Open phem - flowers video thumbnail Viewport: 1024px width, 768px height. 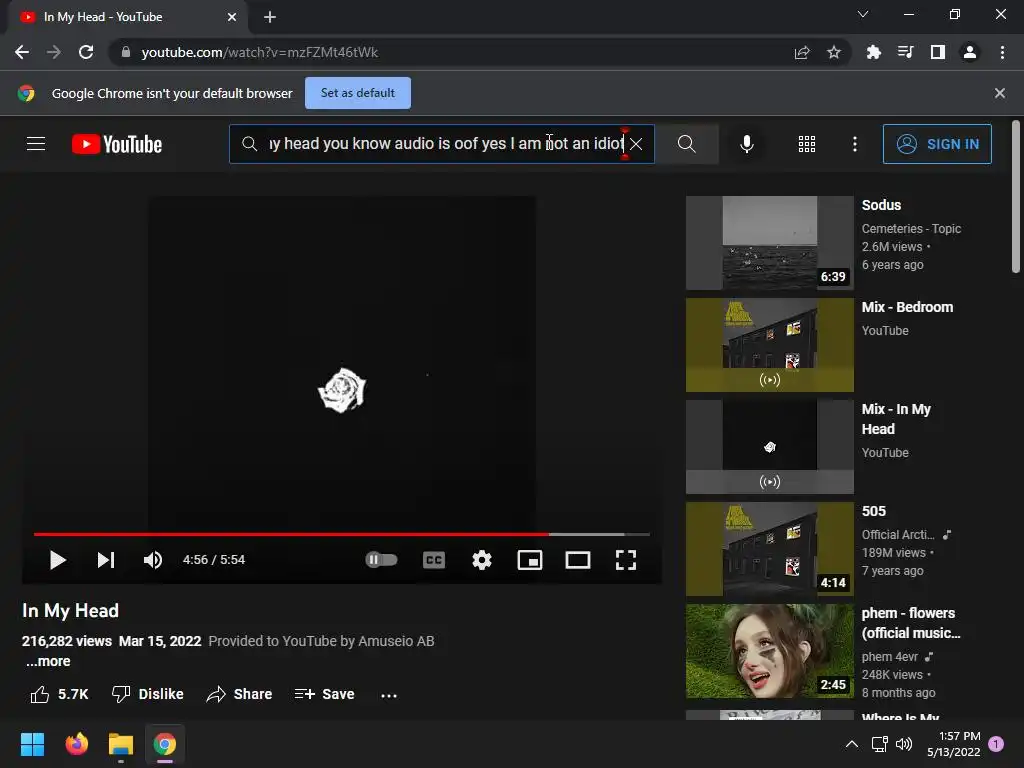click(x=769, y=650)
